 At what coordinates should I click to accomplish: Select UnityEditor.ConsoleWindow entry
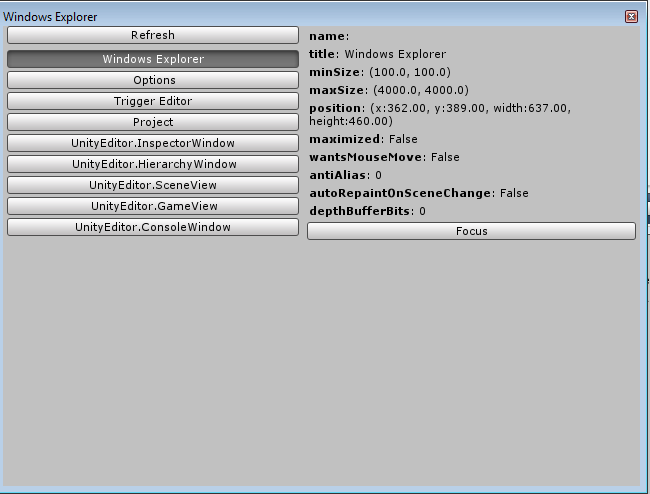tap(153, 227)
